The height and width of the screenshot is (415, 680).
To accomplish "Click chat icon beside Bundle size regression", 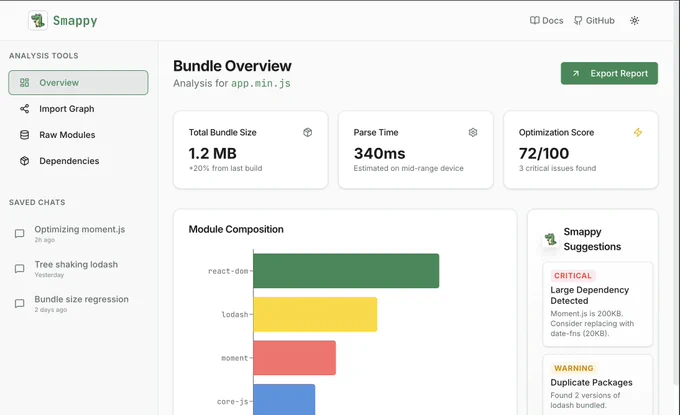I will pyautogui.click(x=20, y=304).
